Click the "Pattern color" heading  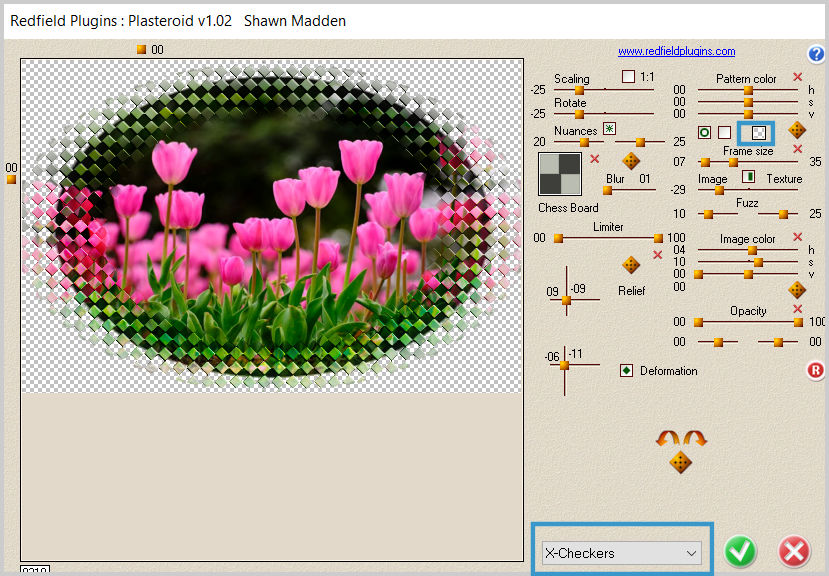coord(746,78)
